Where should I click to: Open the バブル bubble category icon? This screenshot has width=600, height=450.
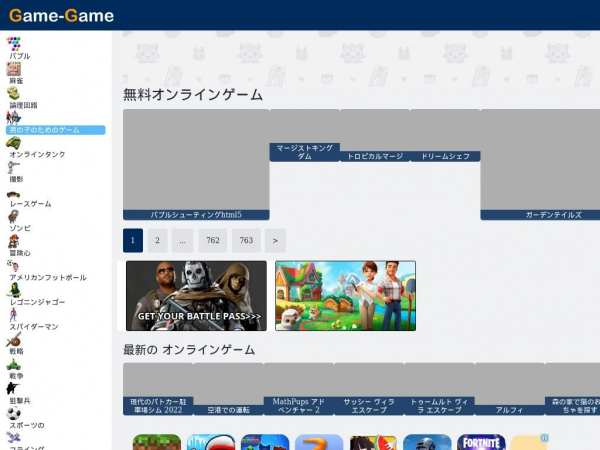[13, 44]
